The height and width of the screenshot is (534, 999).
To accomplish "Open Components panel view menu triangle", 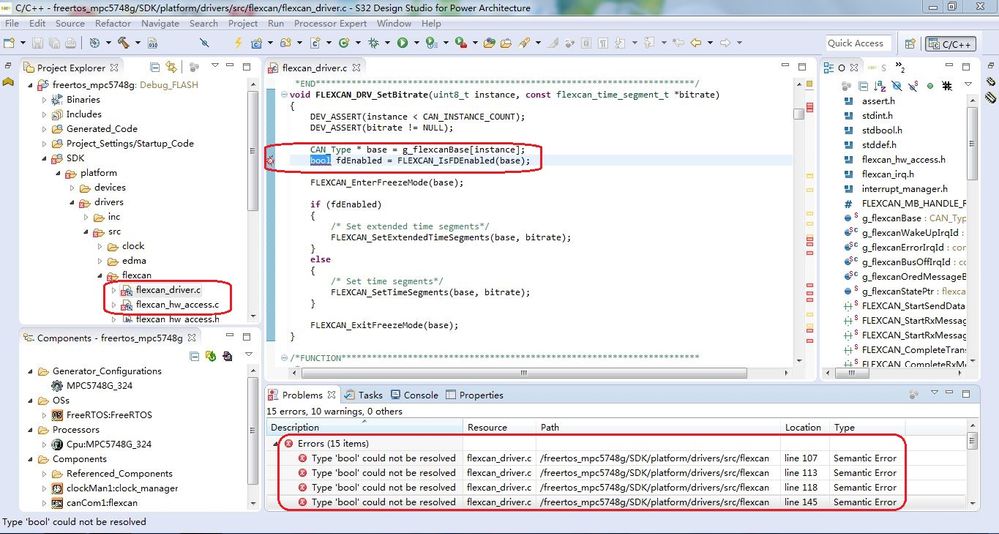I will (248, 354).
